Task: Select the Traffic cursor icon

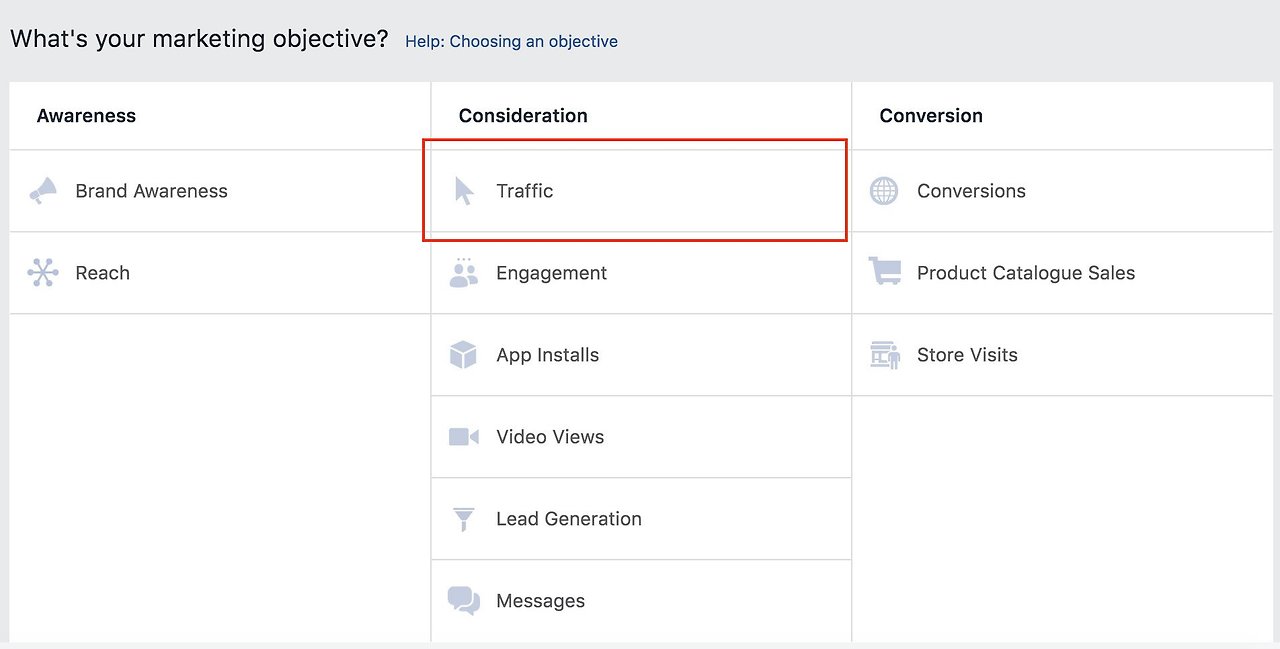Action: 463,190
